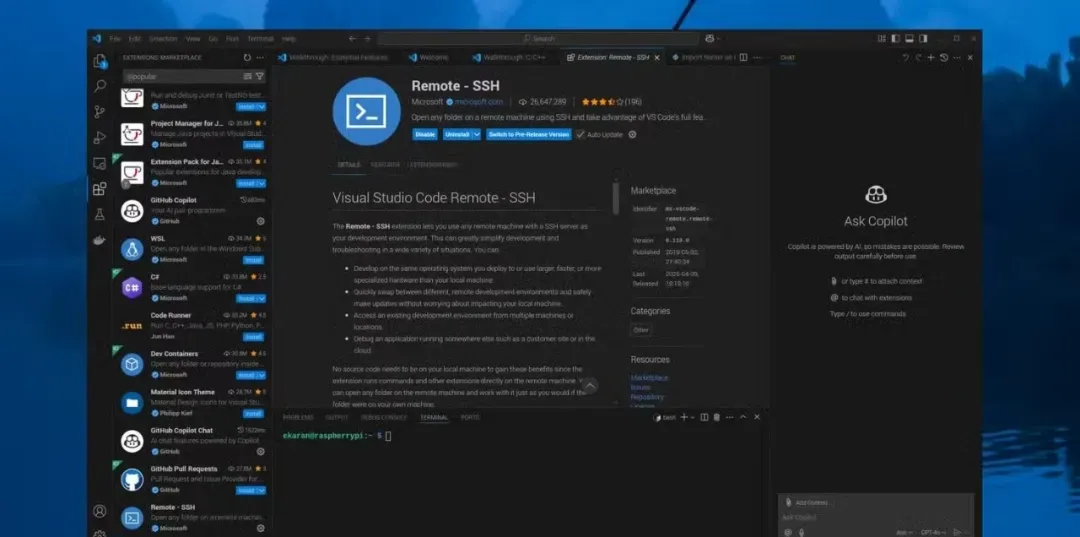Open the Welcome editor tab

coord(433,58)
